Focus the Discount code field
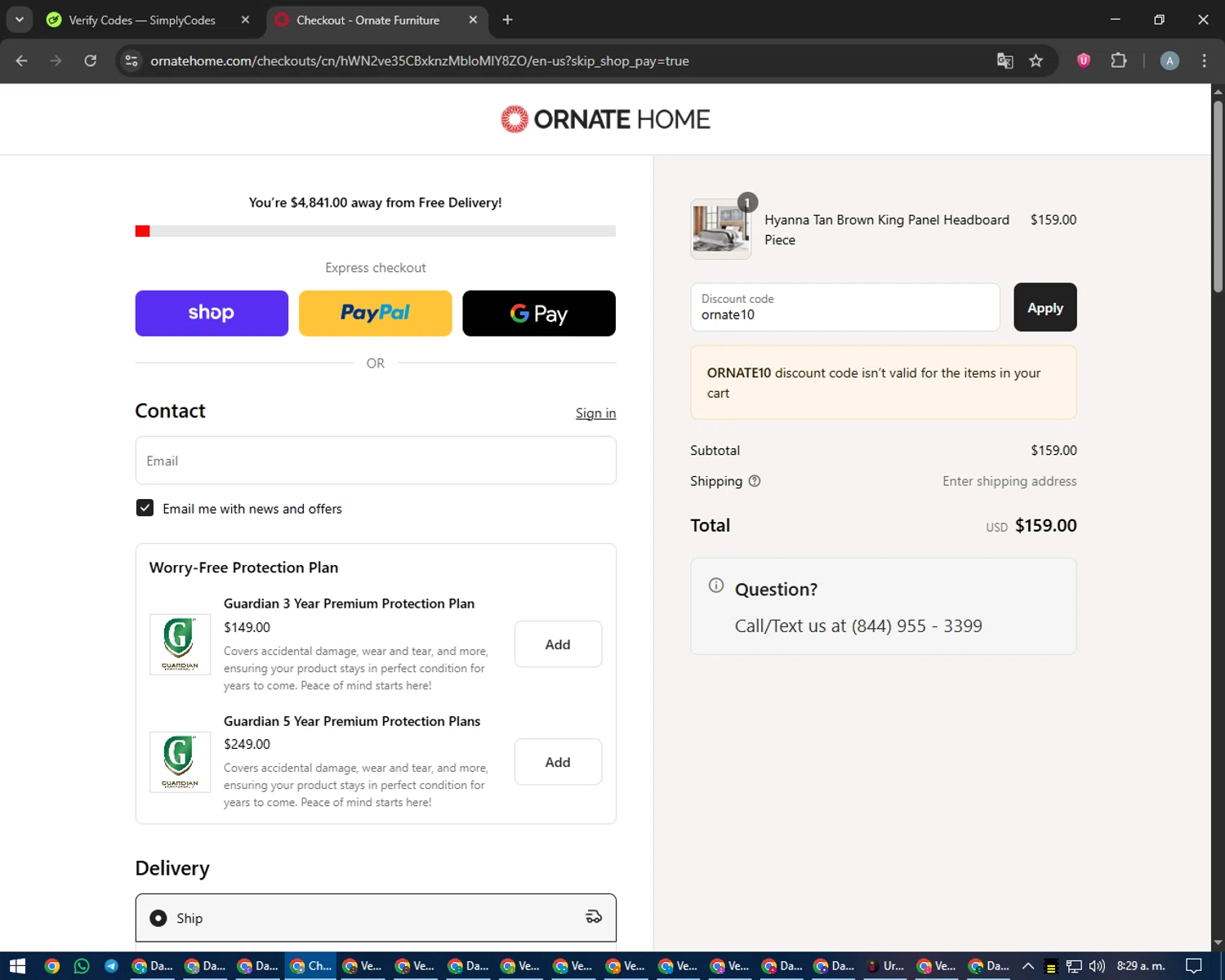 coord(845,307)
